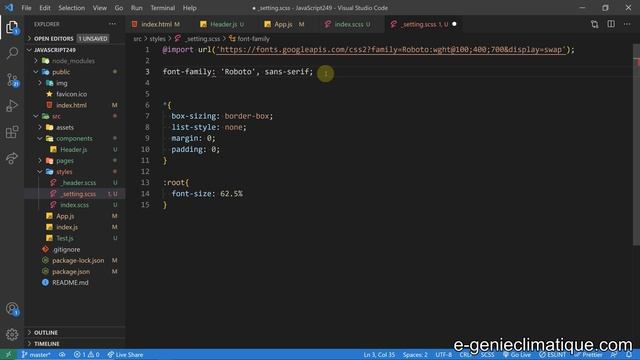
Task: Open the Edit menu
Action: point(45,8)
